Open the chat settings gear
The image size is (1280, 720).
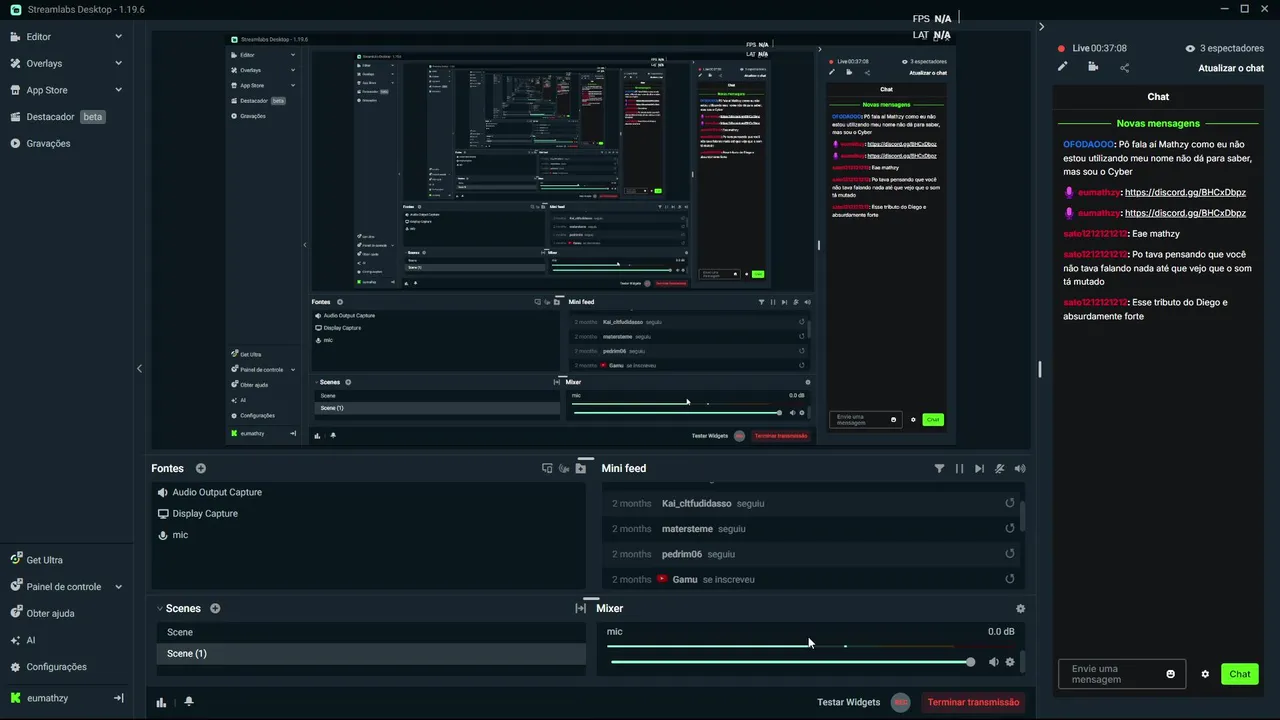click(1205, 674)
